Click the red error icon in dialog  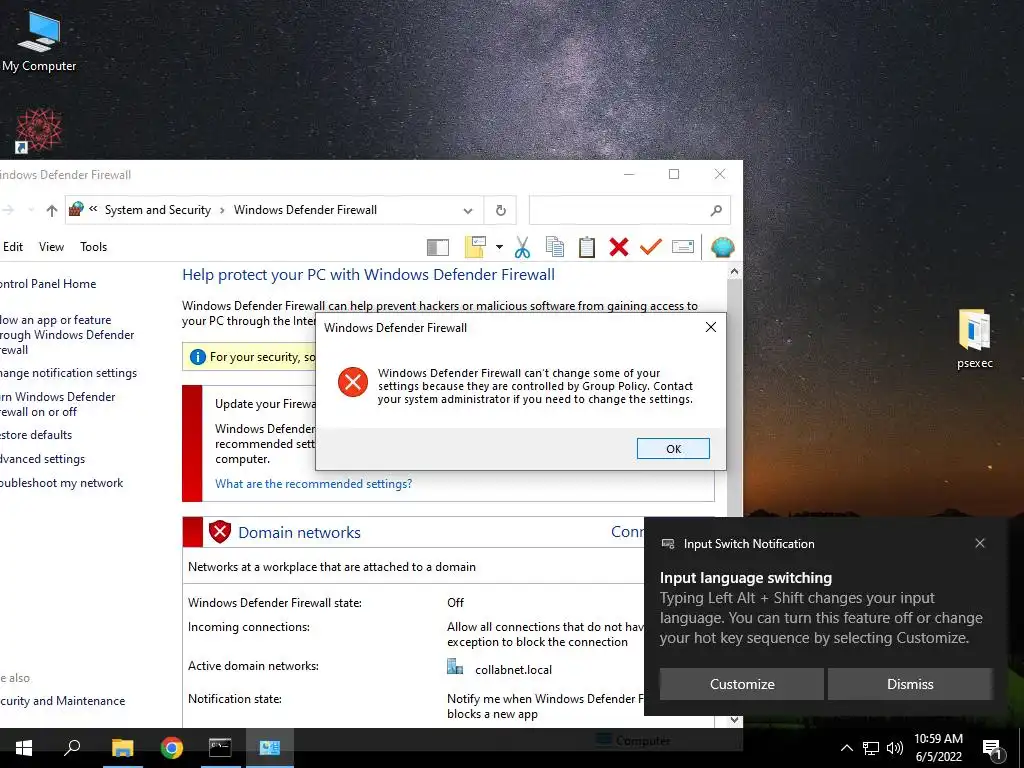pos(353,381)
